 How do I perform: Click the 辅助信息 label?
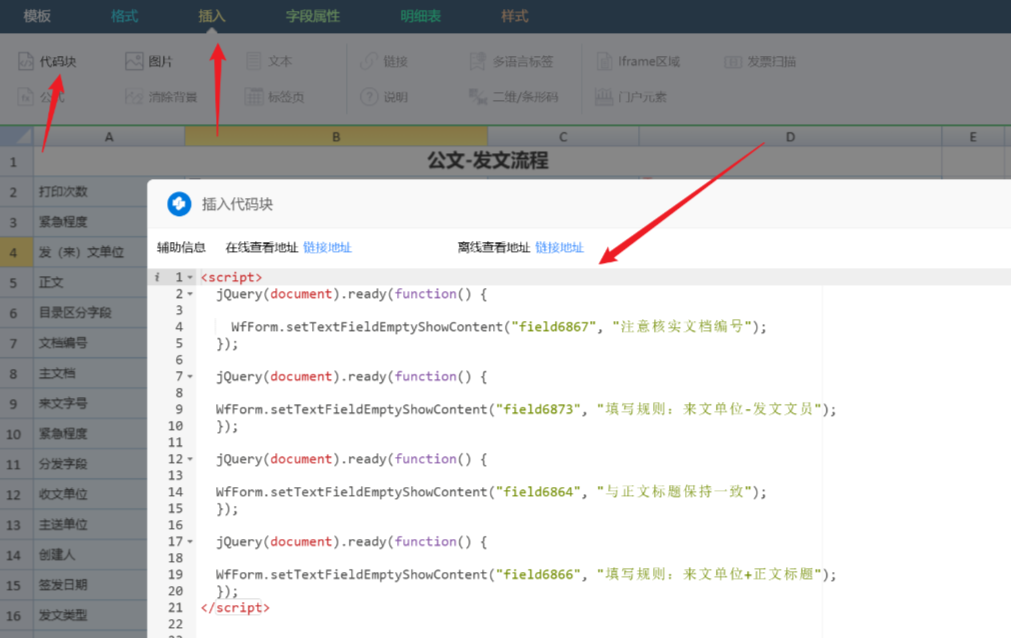click(x=181, y=247)
